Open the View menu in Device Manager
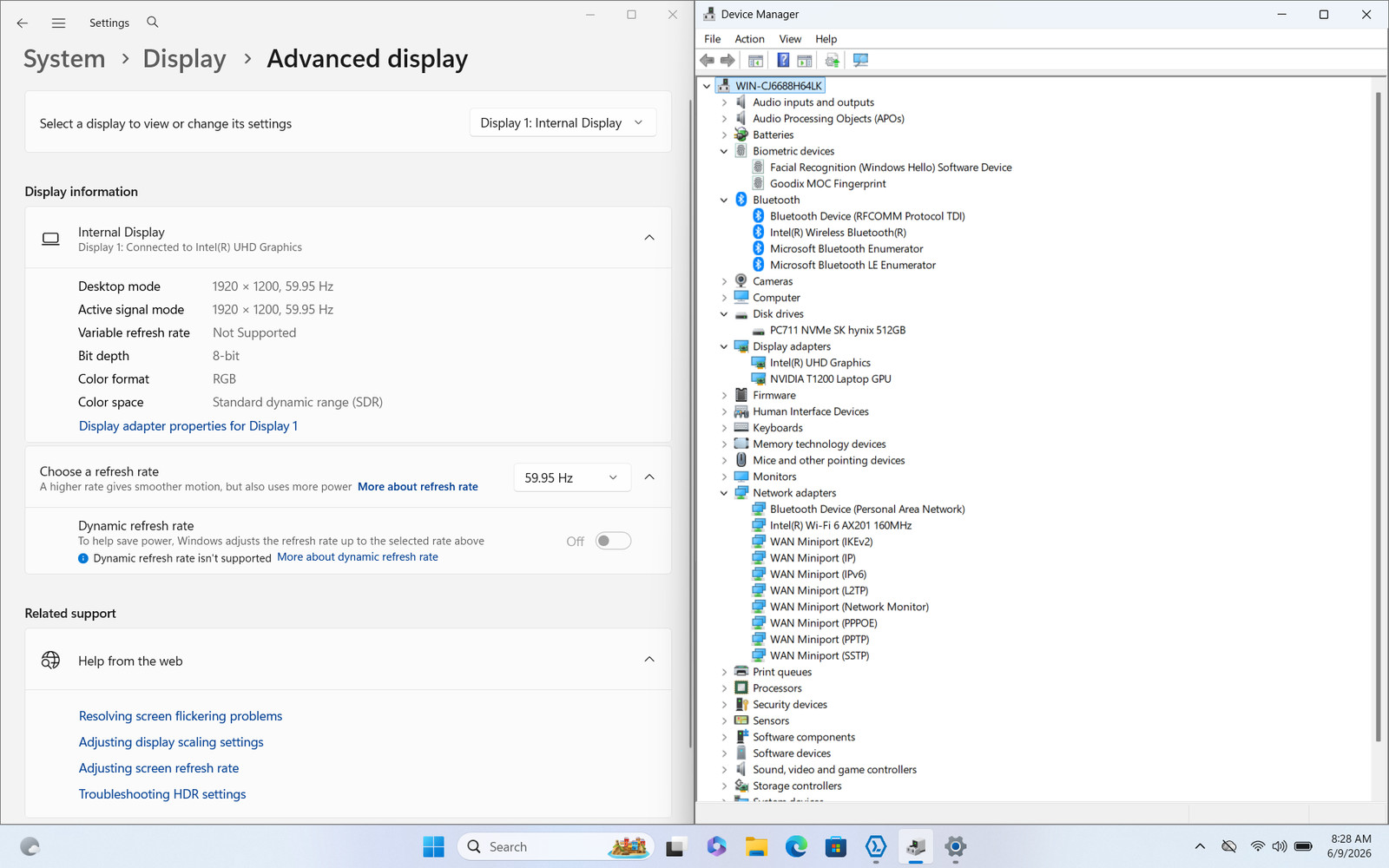Viewport: 1389px width, 868px height. click(x=790, y=39)
